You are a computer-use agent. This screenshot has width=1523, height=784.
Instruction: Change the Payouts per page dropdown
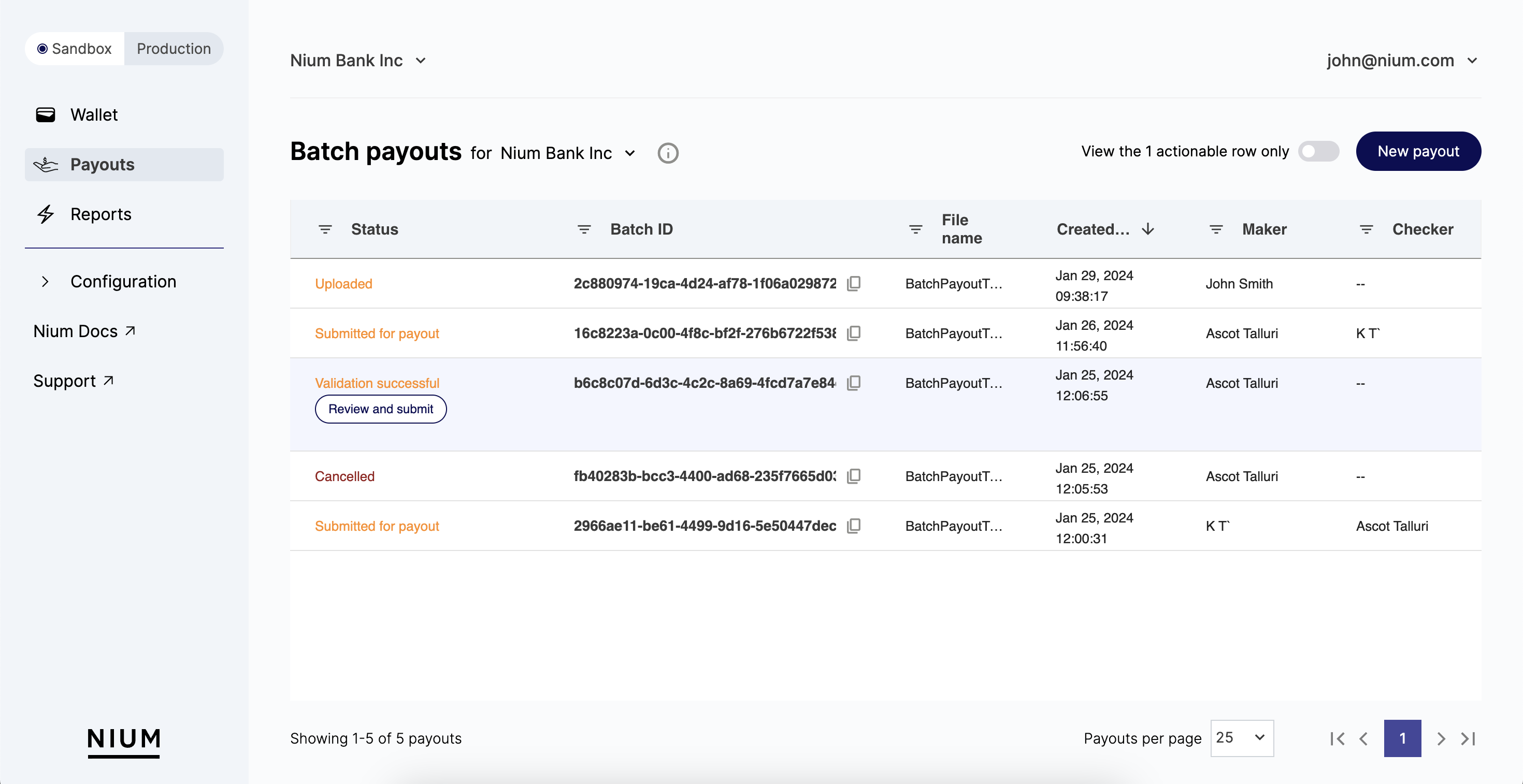(1242, 738)
